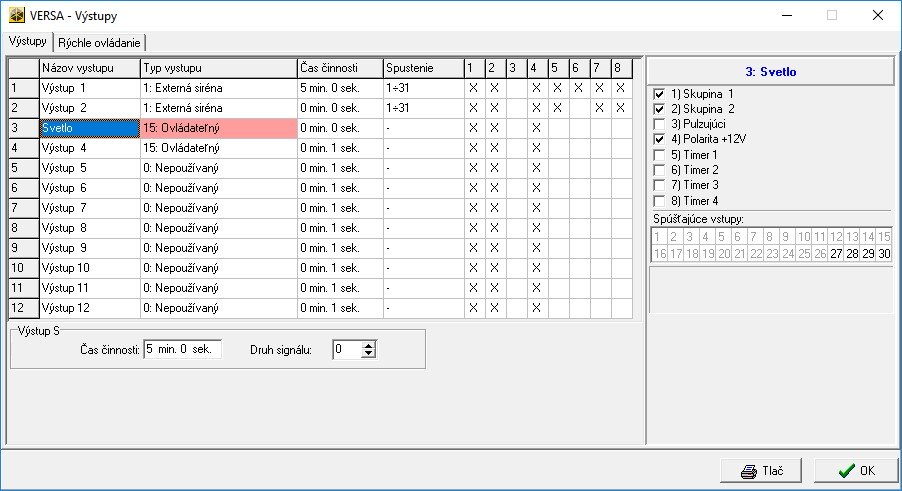Click the VERSA application icon in title bar
The width and height of the screenshot is (902, 491).
coord(15,15)
